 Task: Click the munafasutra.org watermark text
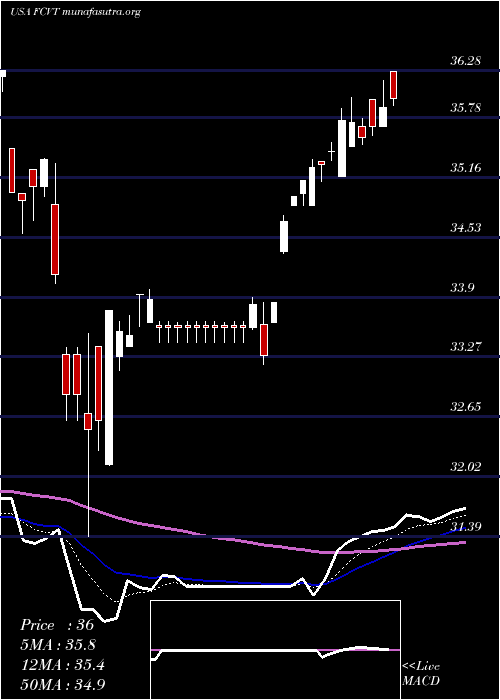[101, 12]
